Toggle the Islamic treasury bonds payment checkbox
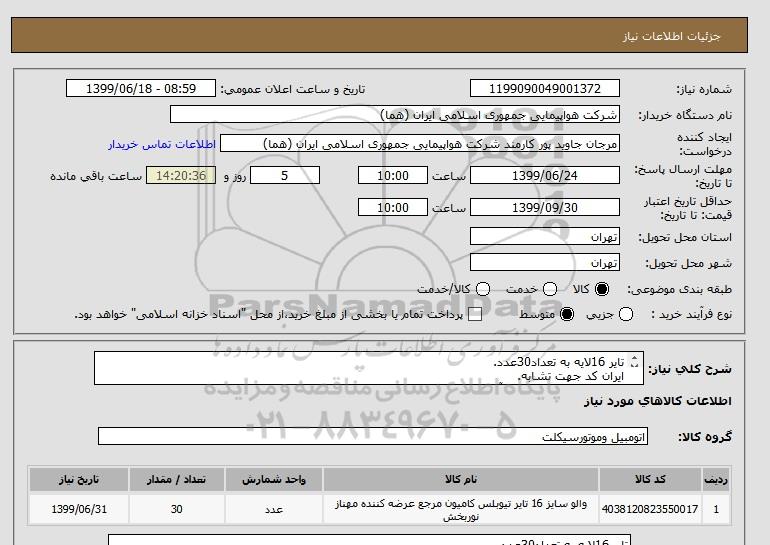 (x=475, y=315)
